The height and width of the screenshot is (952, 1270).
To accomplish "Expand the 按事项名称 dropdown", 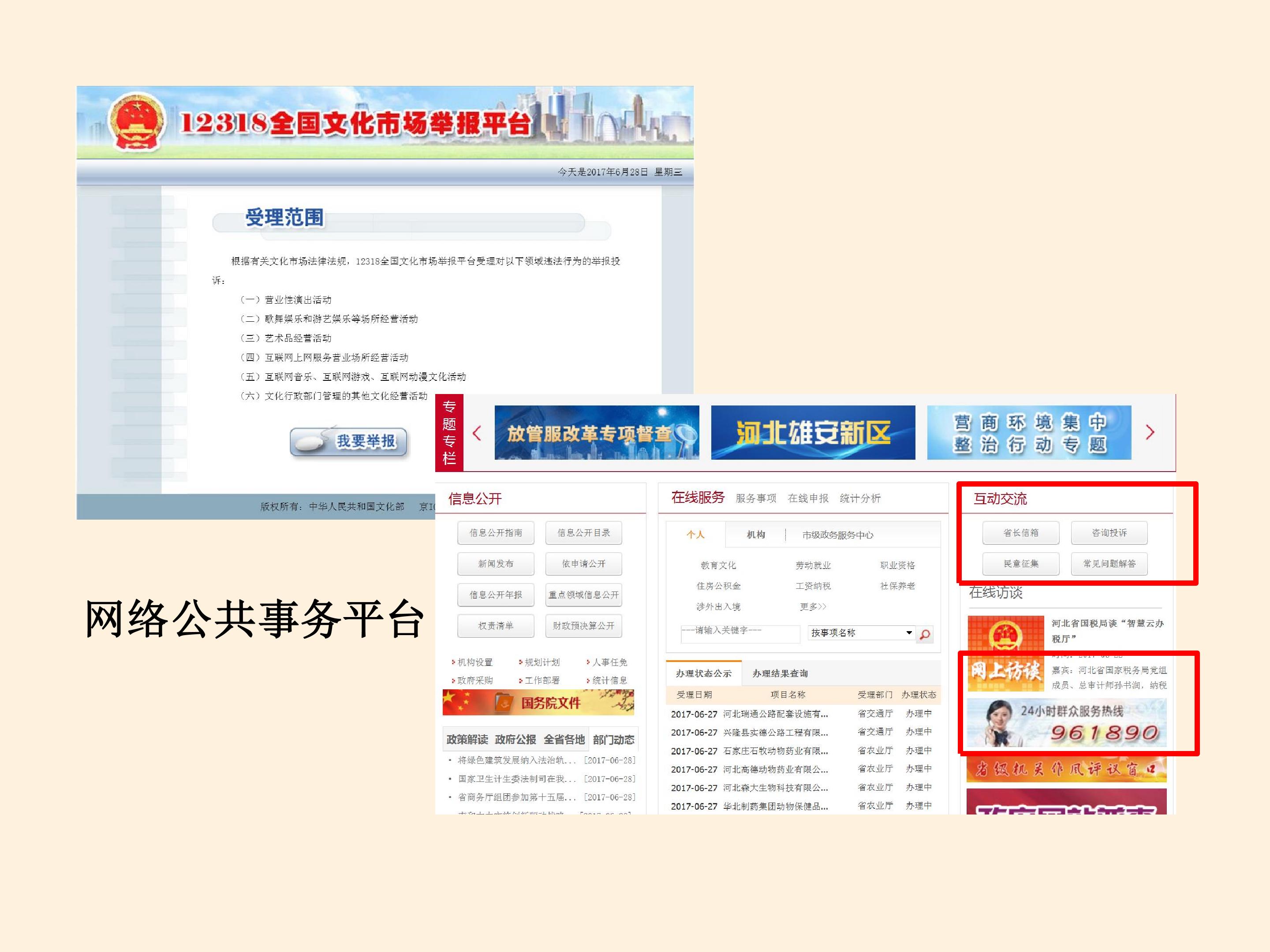I will (861, 632).
